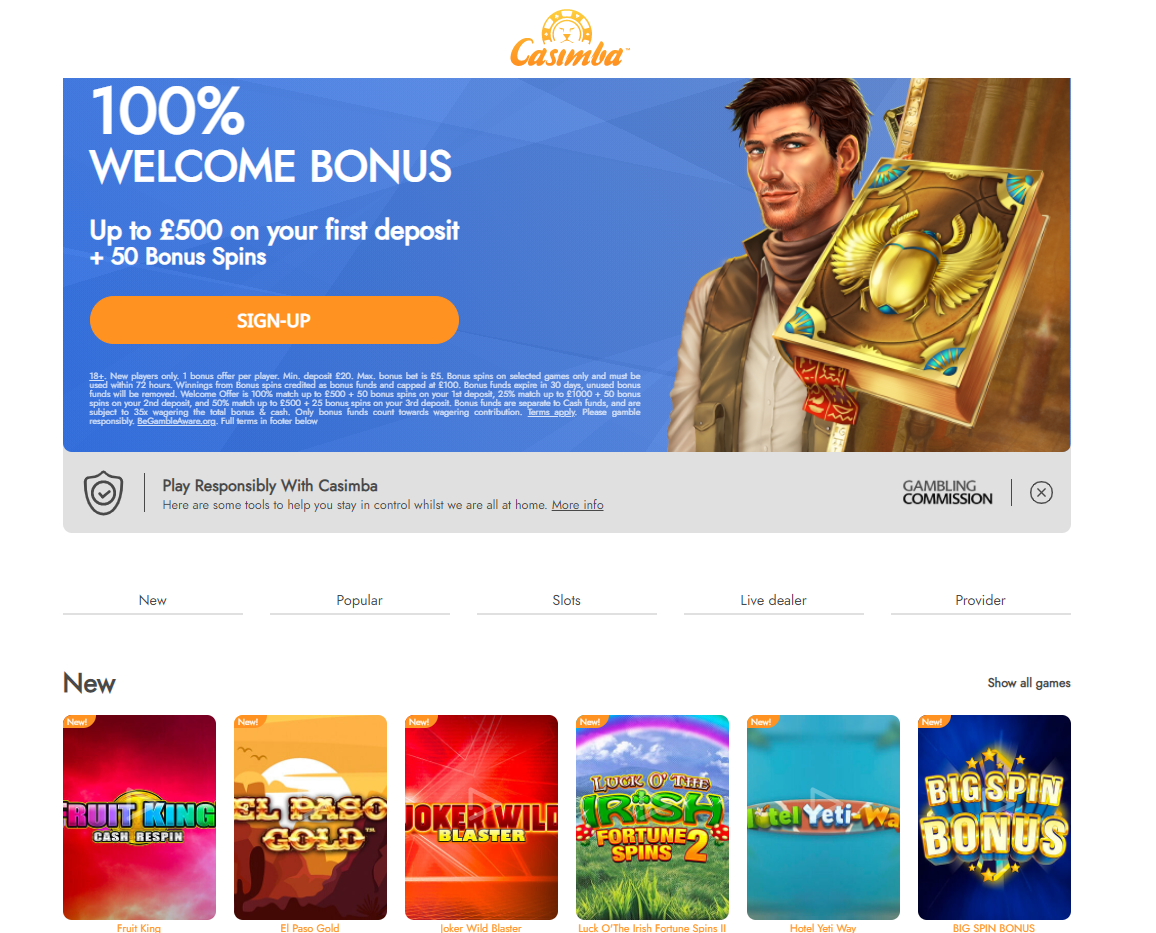Switch to the Popular tab
This screenshot has height=933, width=1156.
(360, 600)
